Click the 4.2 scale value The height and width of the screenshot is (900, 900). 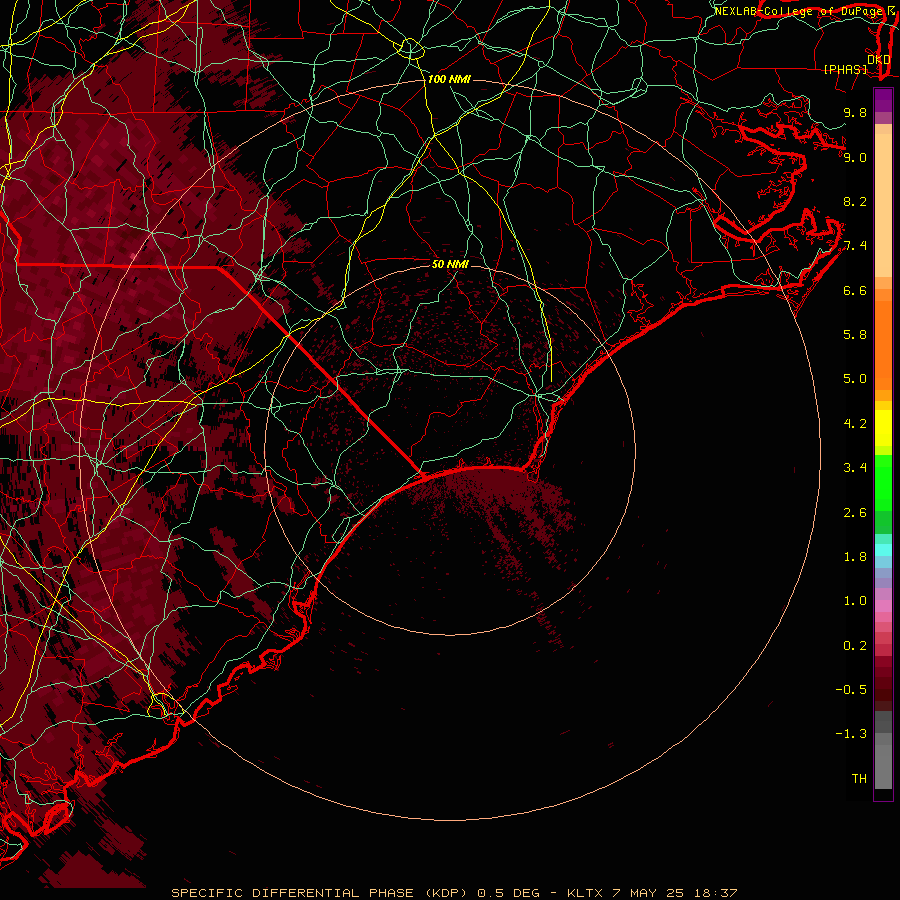855,424
